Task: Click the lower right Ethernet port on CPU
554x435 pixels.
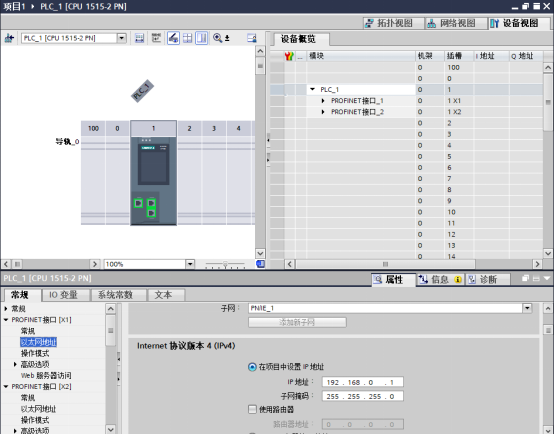Action: pos(151,213)
